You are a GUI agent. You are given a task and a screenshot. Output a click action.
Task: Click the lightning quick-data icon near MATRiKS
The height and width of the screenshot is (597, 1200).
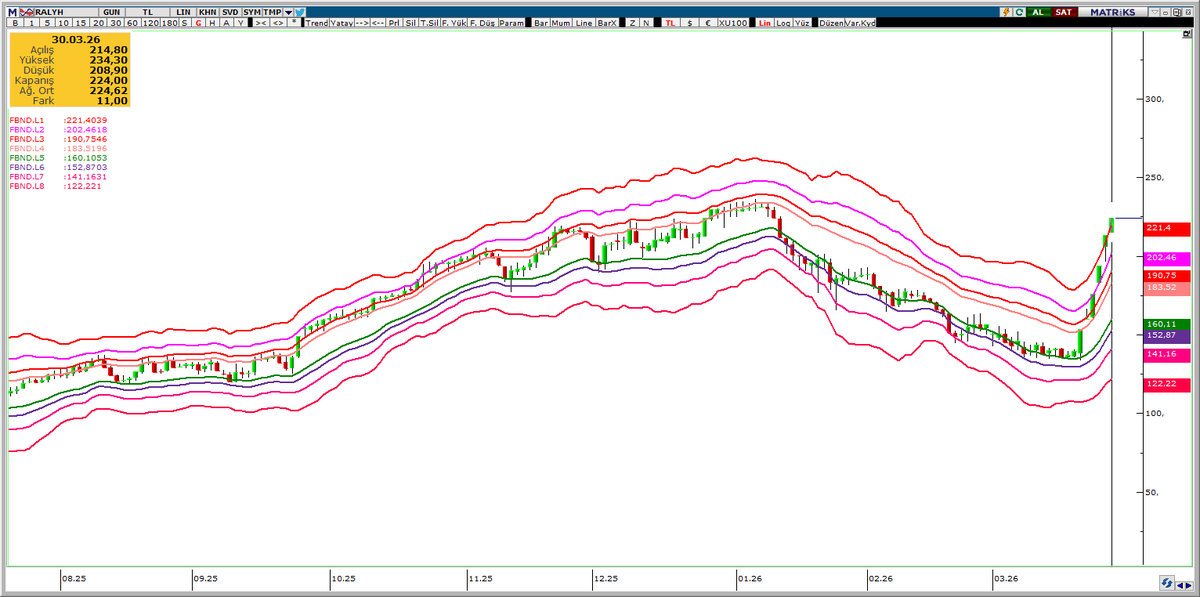pos(1006,10)
